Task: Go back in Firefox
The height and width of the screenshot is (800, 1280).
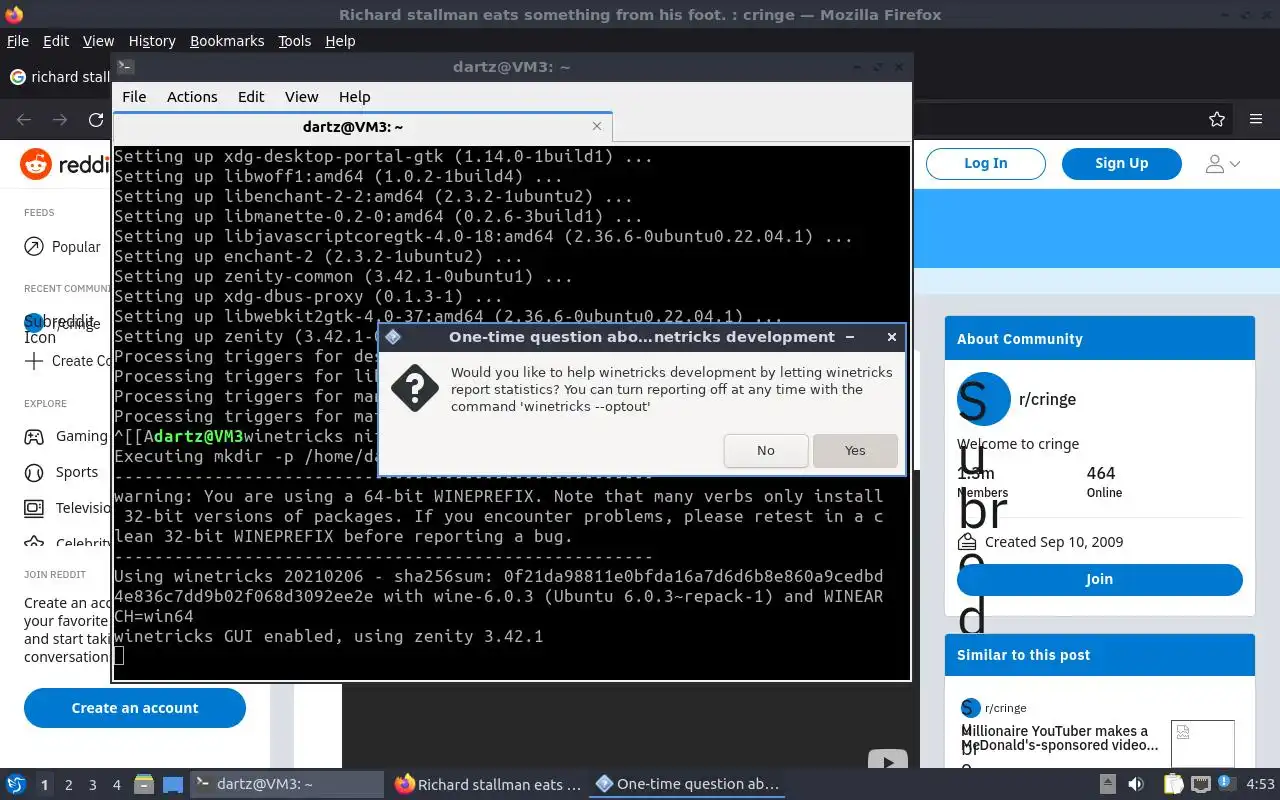Action: point(24,120)
